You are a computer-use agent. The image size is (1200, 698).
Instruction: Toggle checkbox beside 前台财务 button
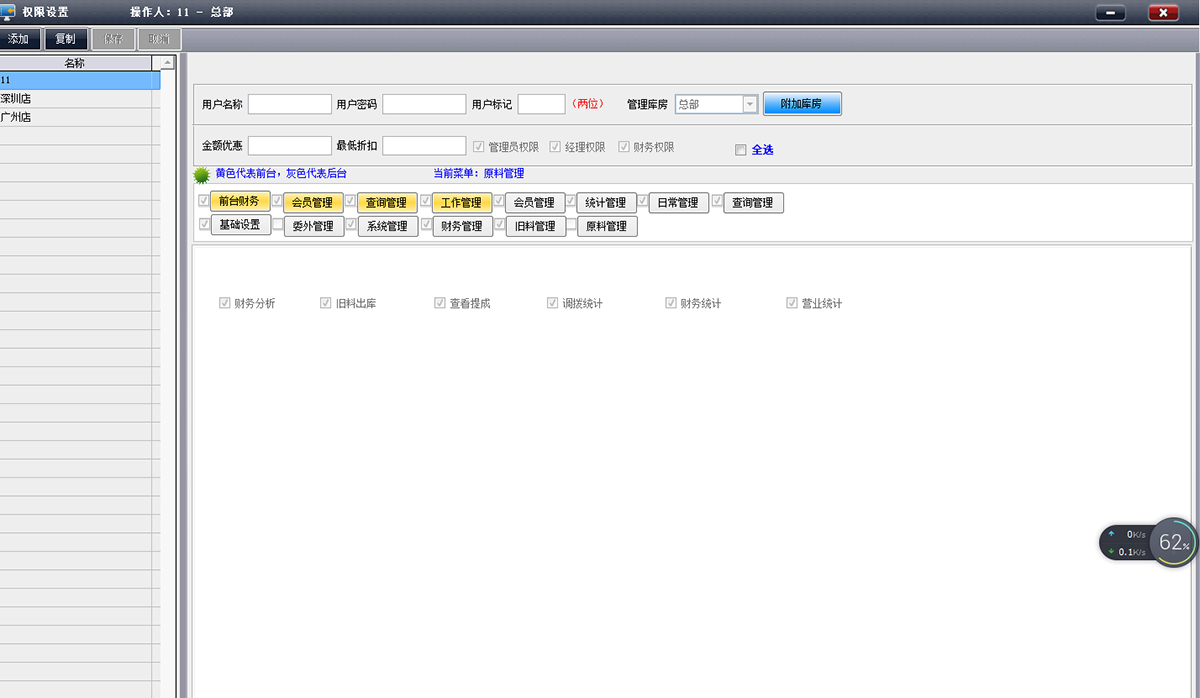[x=204, y=200]
